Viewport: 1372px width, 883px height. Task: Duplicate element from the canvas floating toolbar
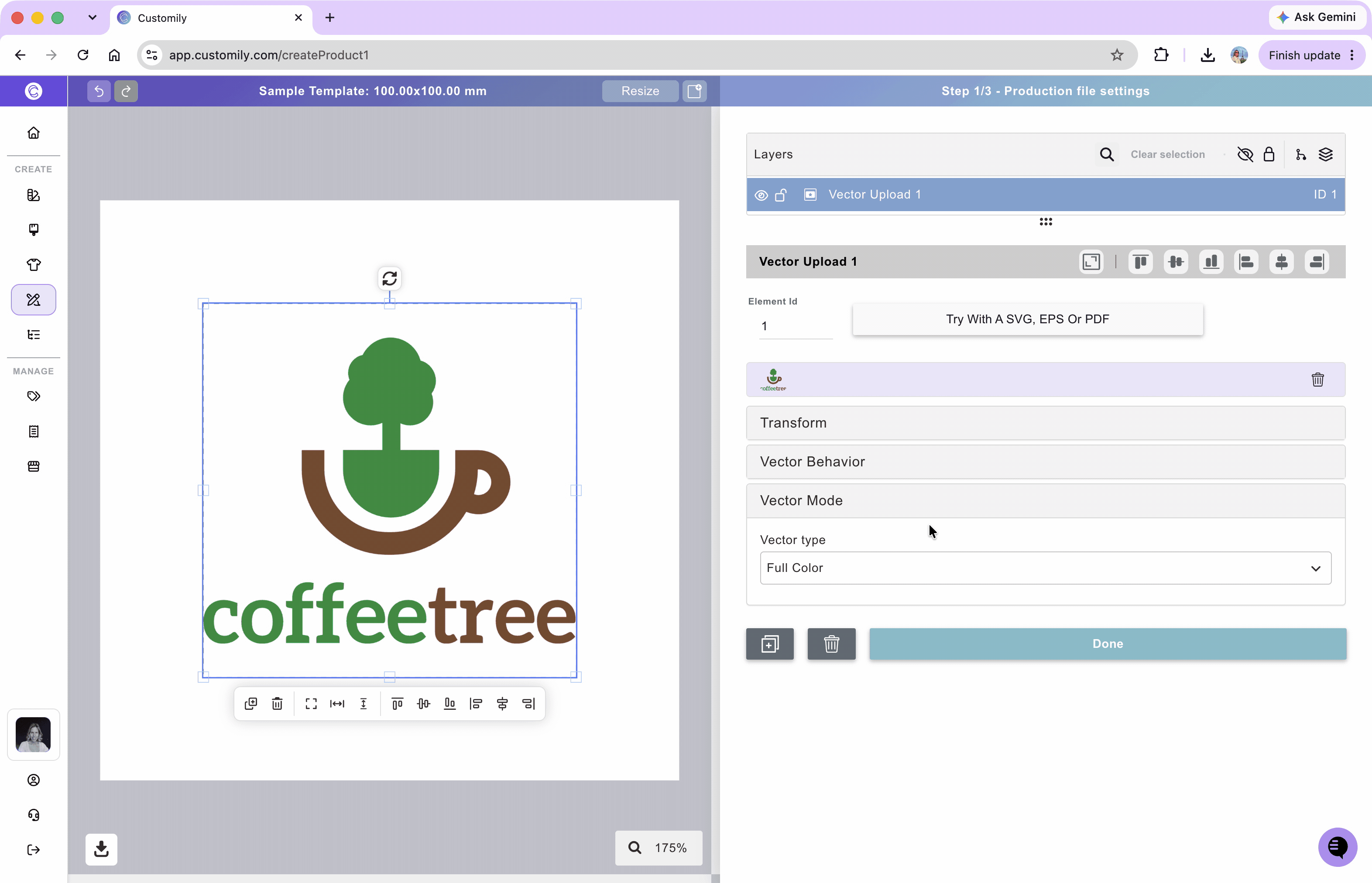pyautogui.click(x=250, y=704)
